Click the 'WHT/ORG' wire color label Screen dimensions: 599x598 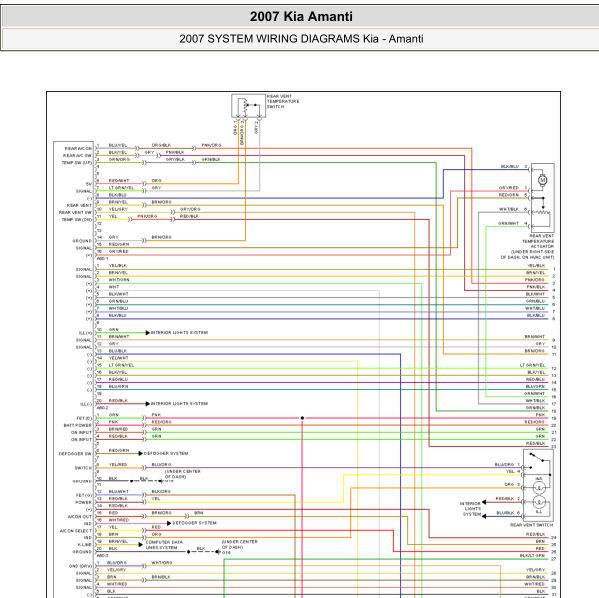[x=162, y=562]
